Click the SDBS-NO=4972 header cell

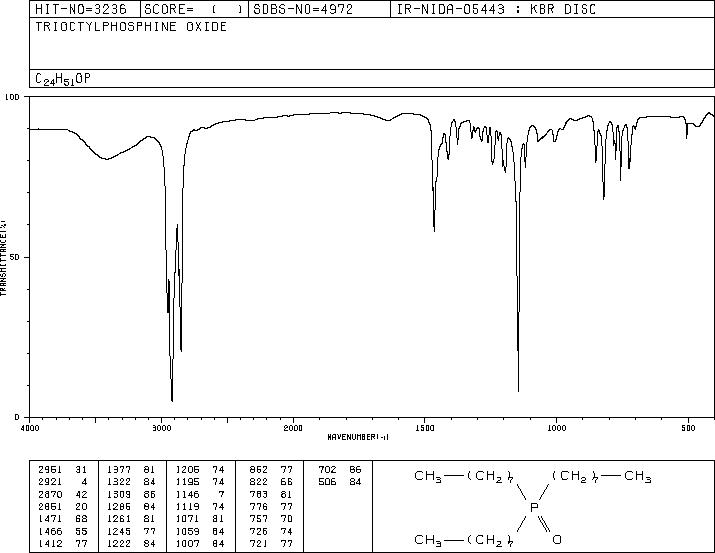[x=319, y=9]
